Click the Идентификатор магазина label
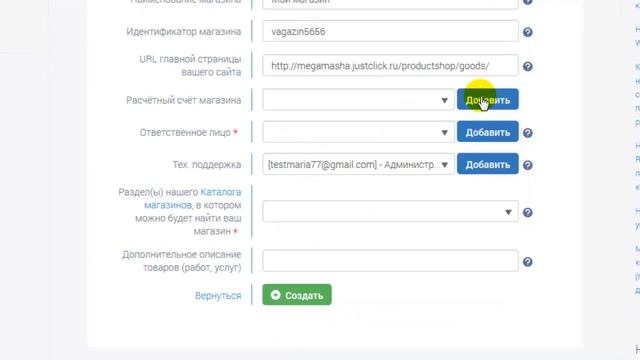The width and height of the screenshot is (640, 360). coord(184,32)
